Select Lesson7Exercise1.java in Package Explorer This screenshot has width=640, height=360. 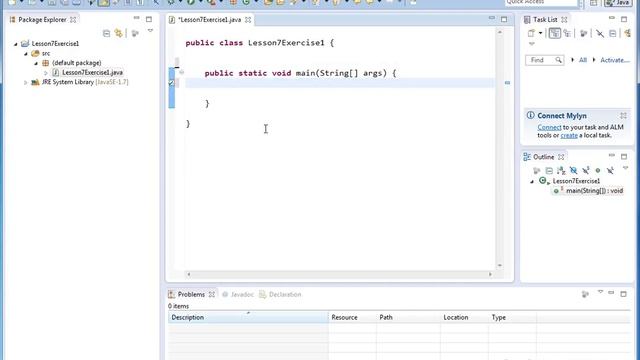coord(92,73)
